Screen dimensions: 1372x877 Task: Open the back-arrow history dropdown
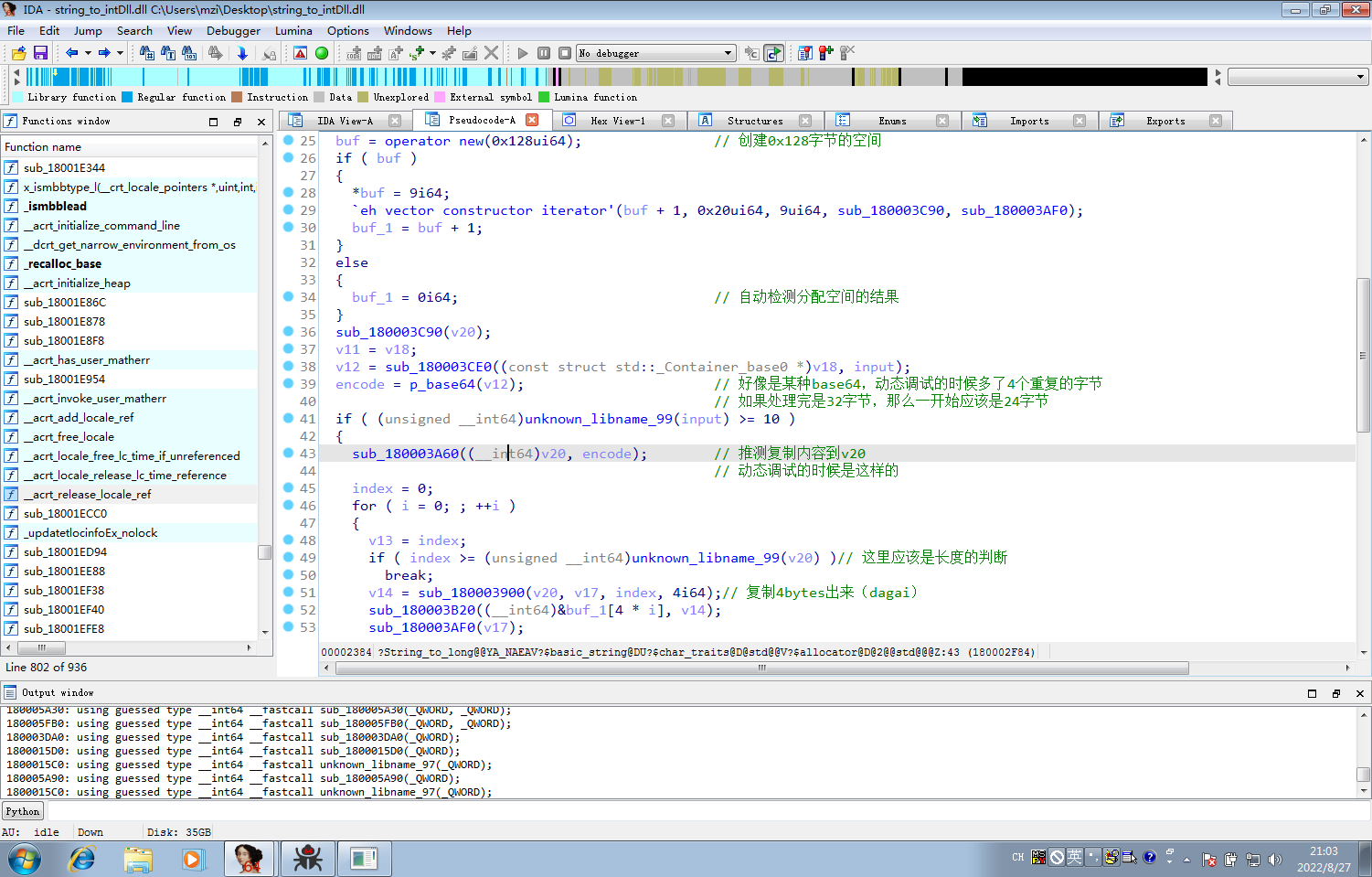click(88, 53)
